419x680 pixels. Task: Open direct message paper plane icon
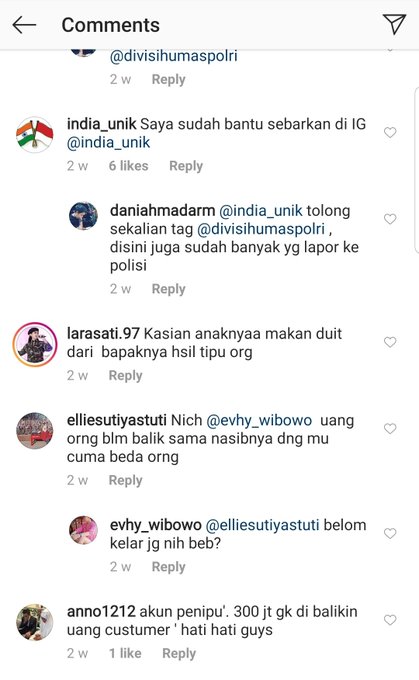click(x=394, y=24)
